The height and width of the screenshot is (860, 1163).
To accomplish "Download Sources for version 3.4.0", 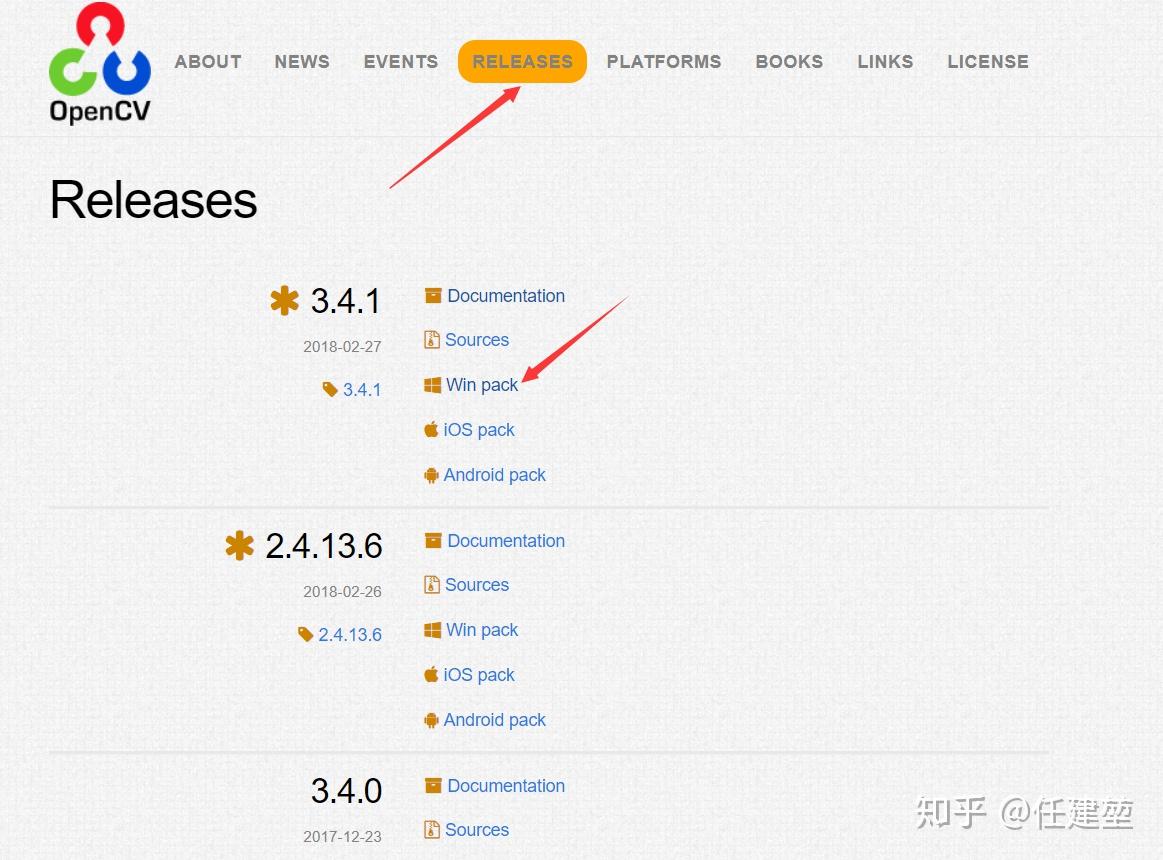I will coord(477,830).
